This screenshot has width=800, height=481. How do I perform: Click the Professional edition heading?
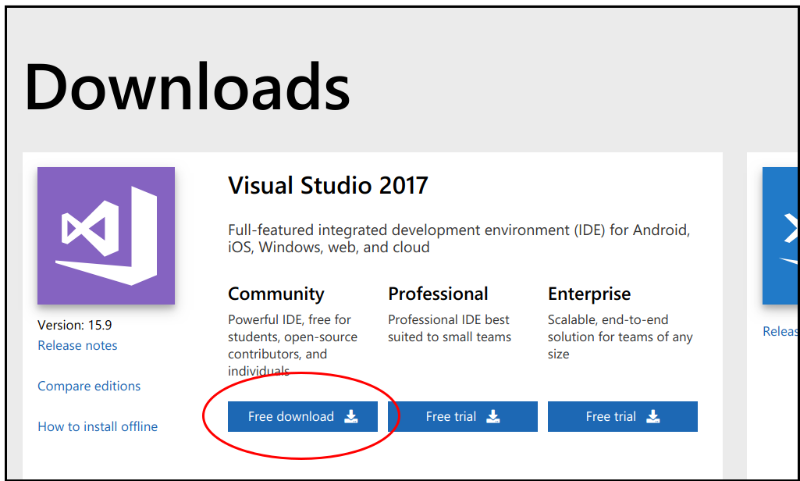(438, 294)
